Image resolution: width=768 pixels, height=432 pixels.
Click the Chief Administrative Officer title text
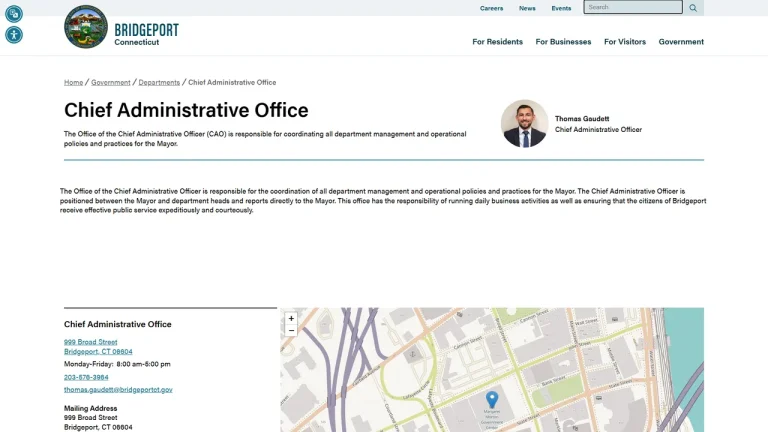[598, 129]
